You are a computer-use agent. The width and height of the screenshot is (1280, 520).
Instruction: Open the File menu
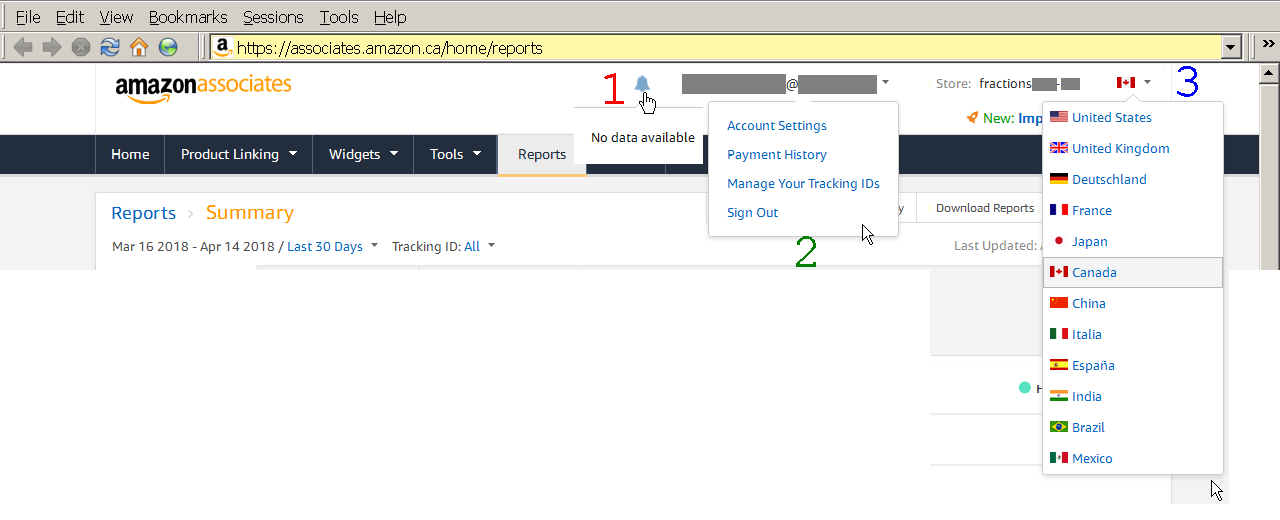(28, 17)
